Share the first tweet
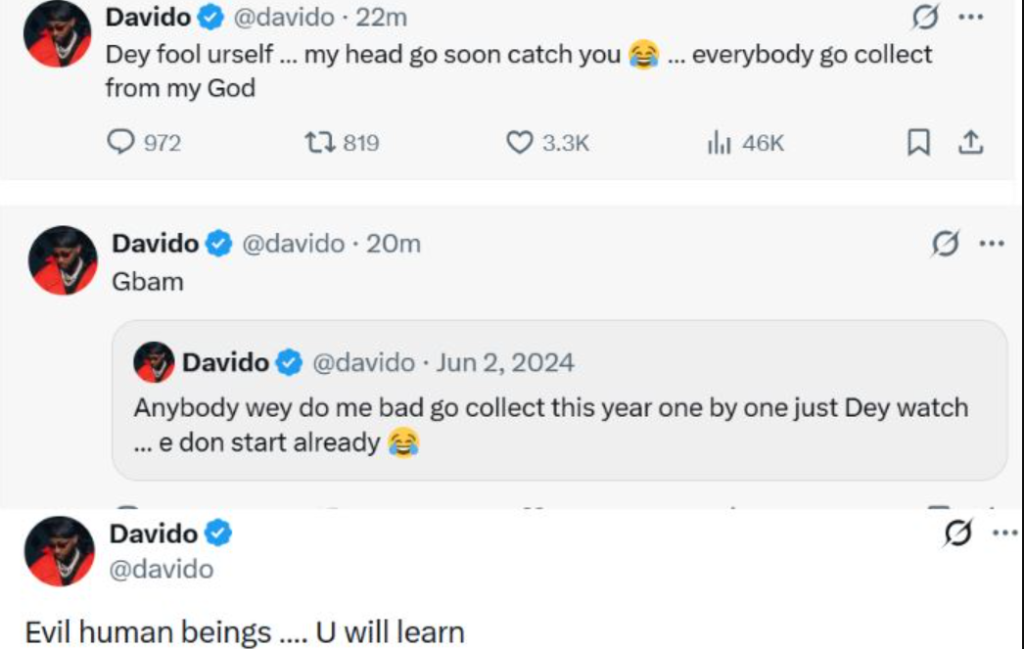This screenshot has width=1024, height=649. click(970, 143)
